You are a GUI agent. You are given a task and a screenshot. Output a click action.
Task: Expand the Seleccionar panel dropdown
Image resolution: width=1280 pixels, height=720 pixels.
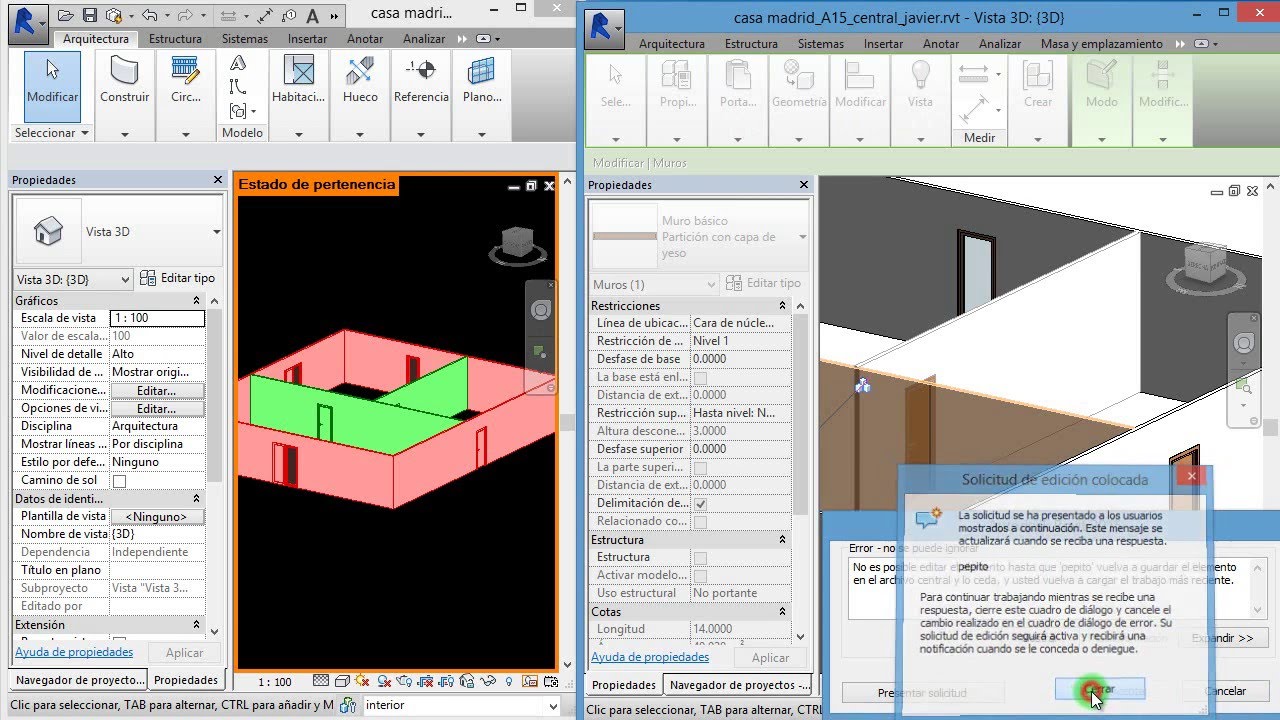[x=52, y=132]
